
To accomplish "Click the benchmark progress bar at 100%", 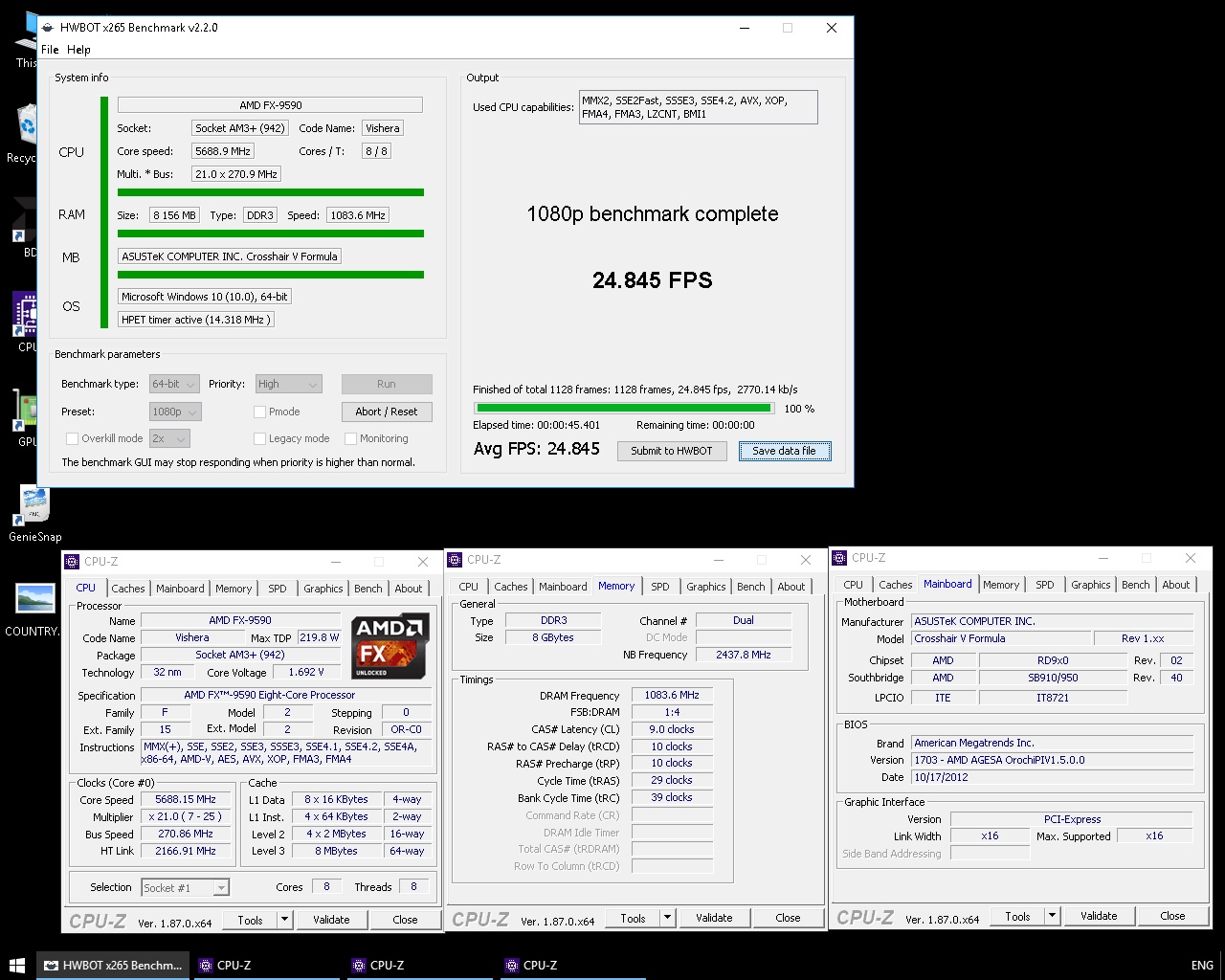I will pos(623,409).
